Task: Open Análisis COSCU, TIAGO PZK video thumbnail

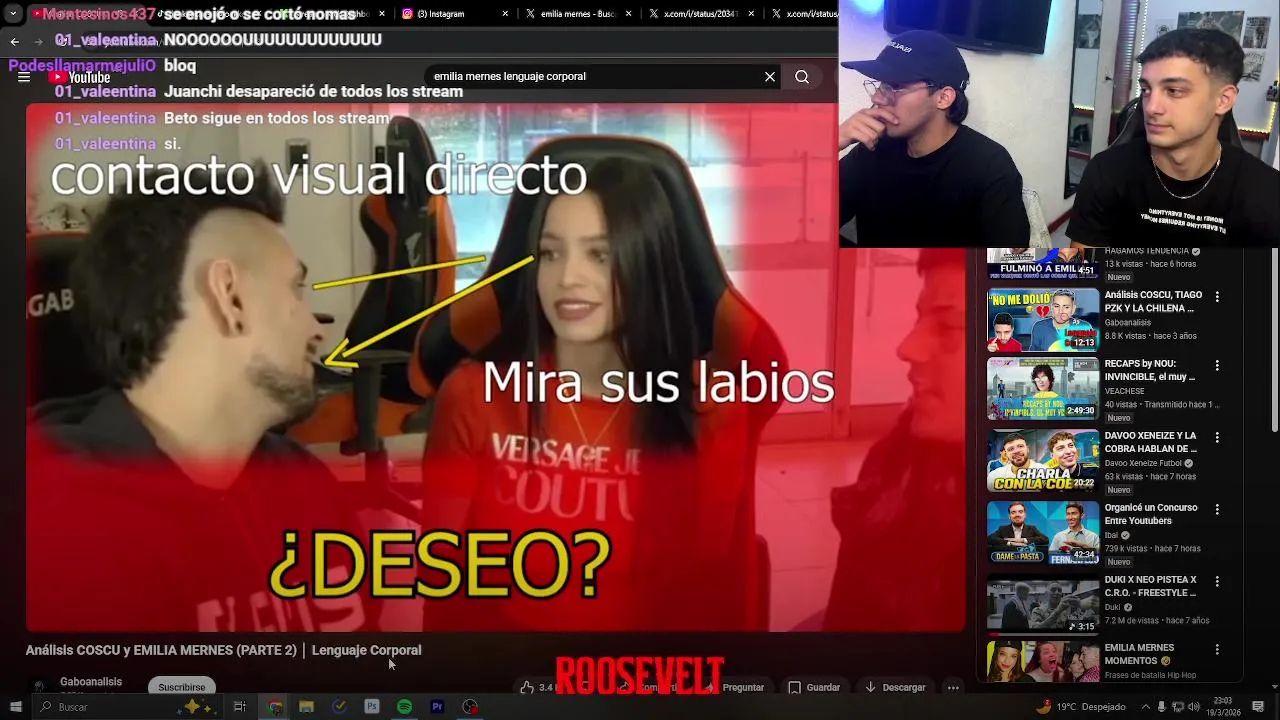Action: pos(1043,320)
